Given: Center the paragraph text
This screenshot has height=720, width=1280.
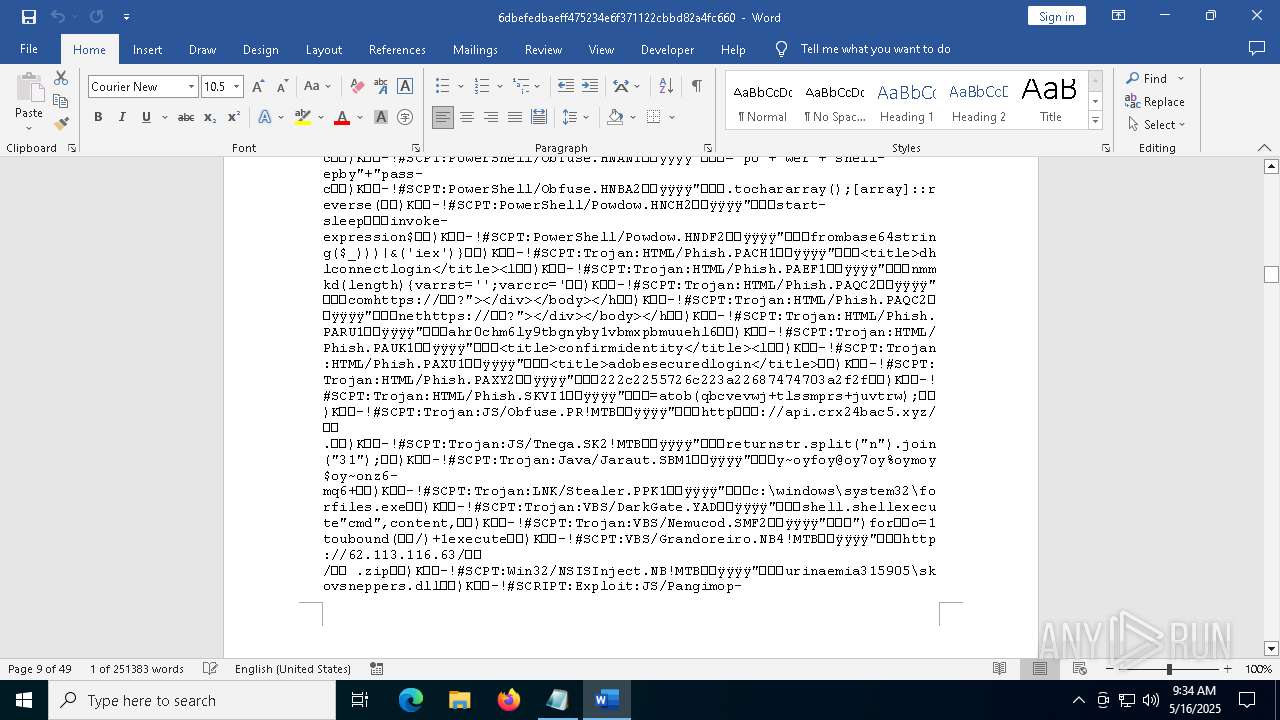Looking at the screenshot, I should pos(467,117).
